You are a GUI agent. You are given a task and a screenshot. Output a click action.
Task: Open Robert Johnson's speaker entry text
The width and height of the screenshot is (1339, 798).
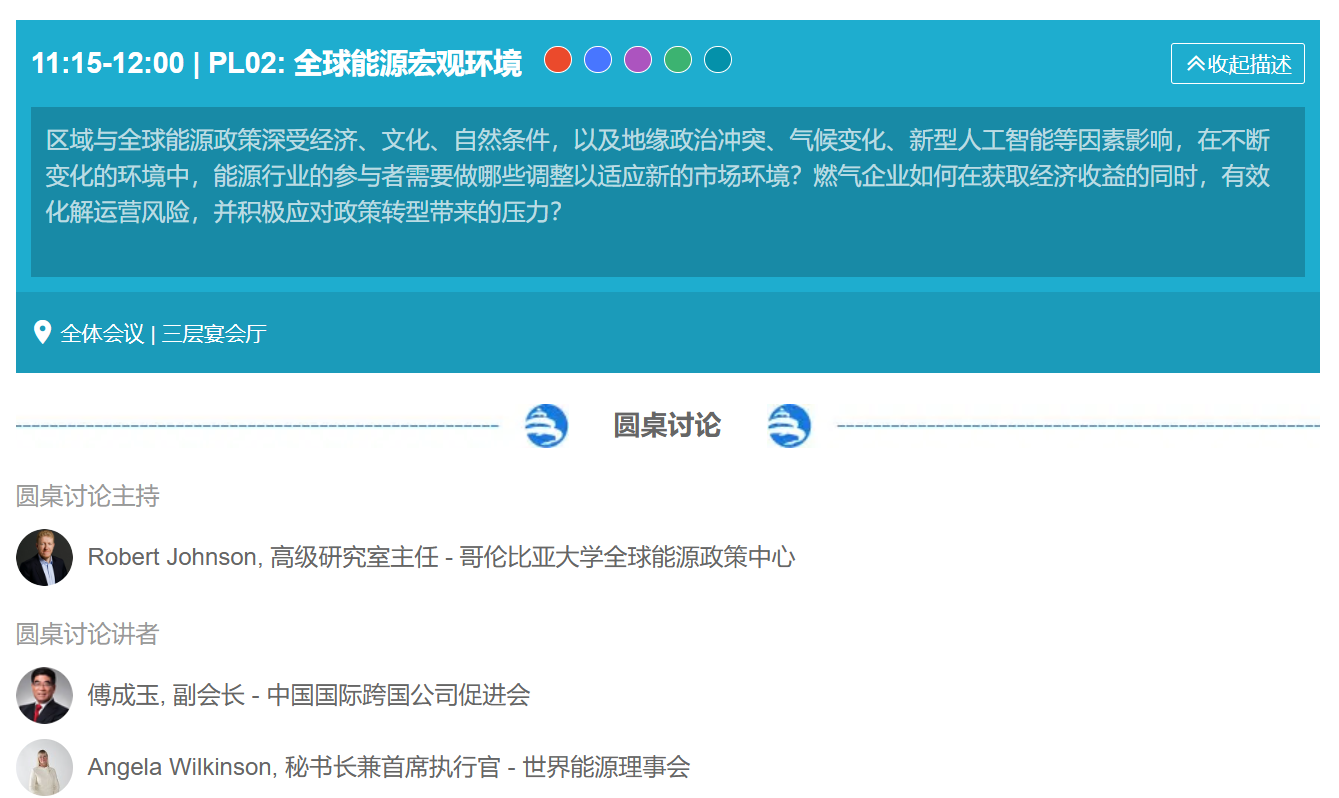441,557
